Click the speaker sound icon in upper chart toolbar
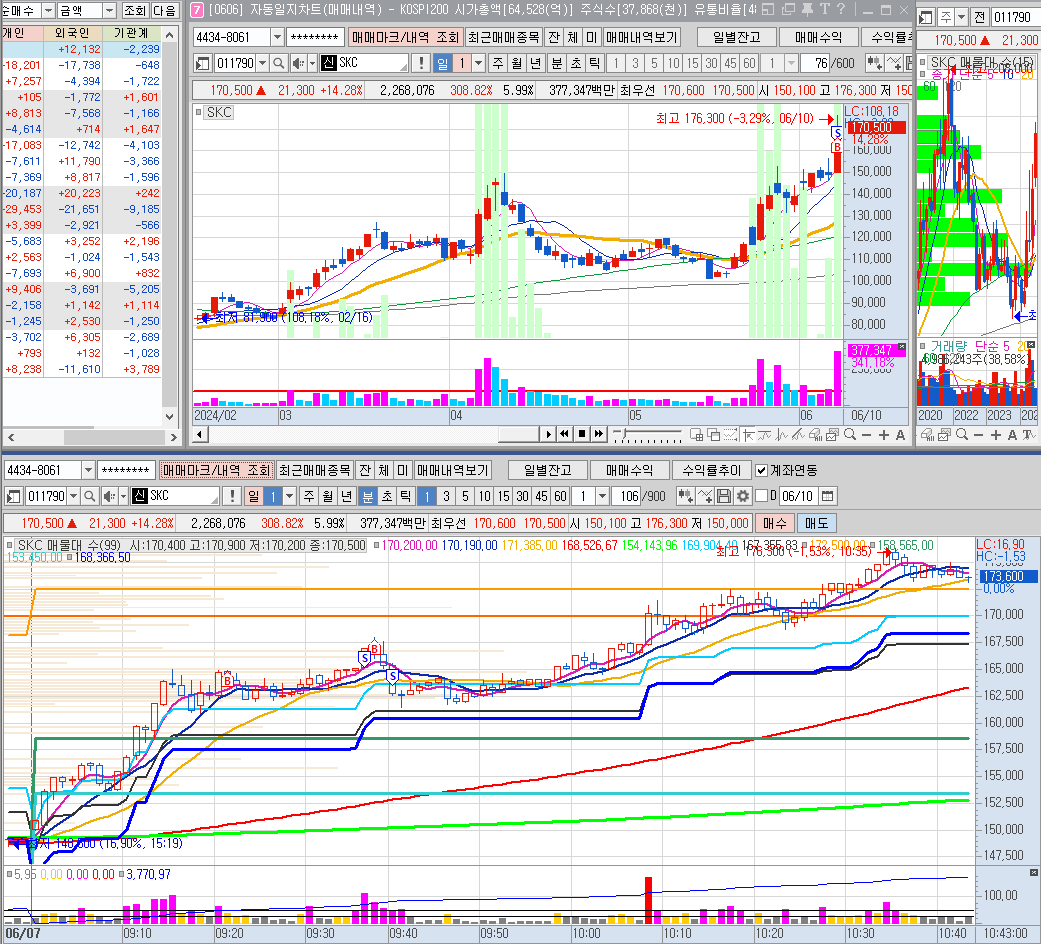1041x944 pixels. pos(298,63)
